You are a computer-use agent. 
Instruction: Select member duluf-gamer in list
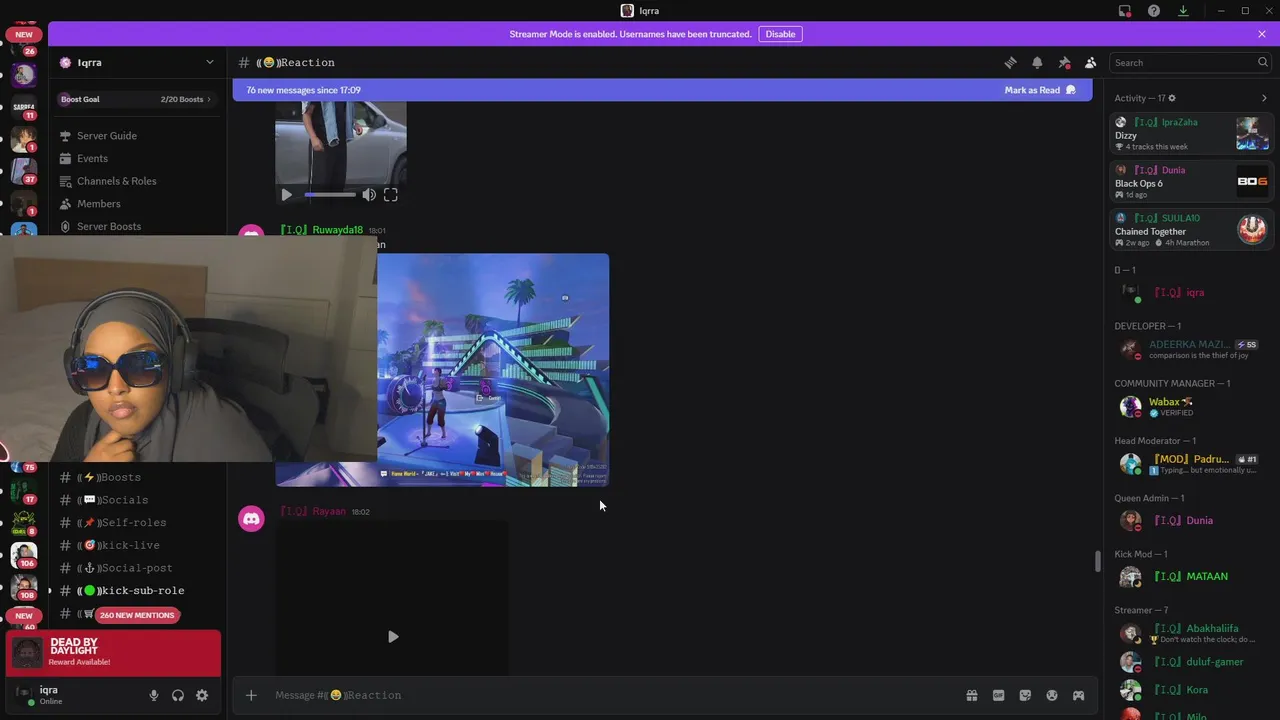1192,662
